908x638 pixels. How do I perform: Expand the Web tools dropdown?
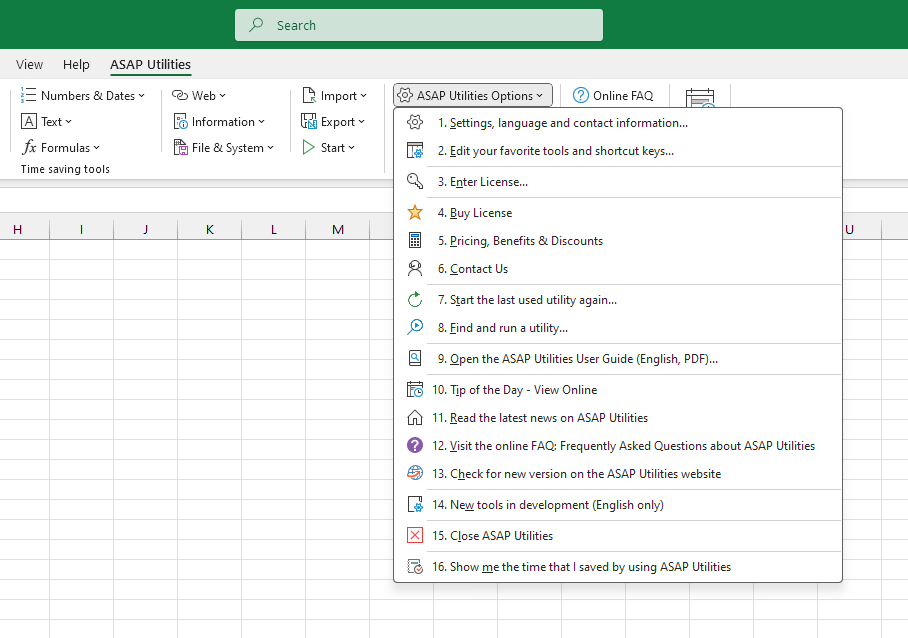point(199,96)
